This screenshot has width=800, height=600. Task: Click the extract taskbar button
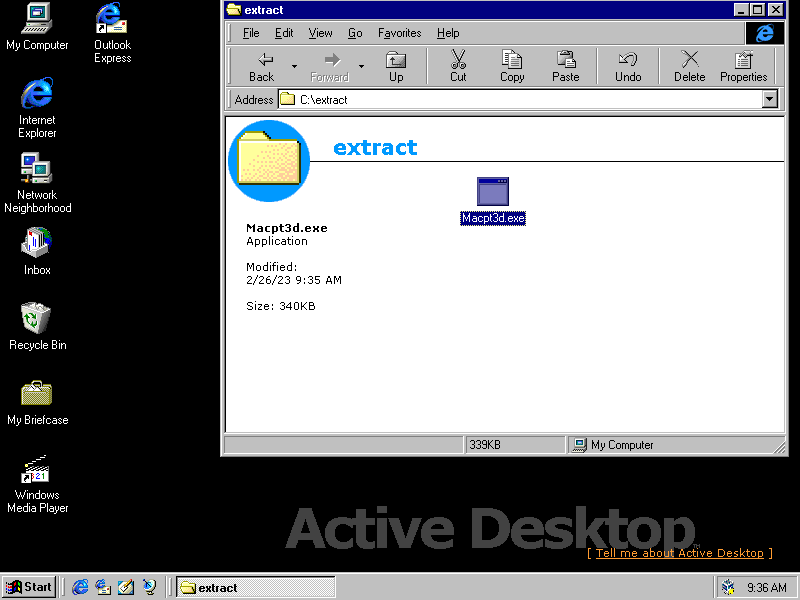(x=256, y=587)
